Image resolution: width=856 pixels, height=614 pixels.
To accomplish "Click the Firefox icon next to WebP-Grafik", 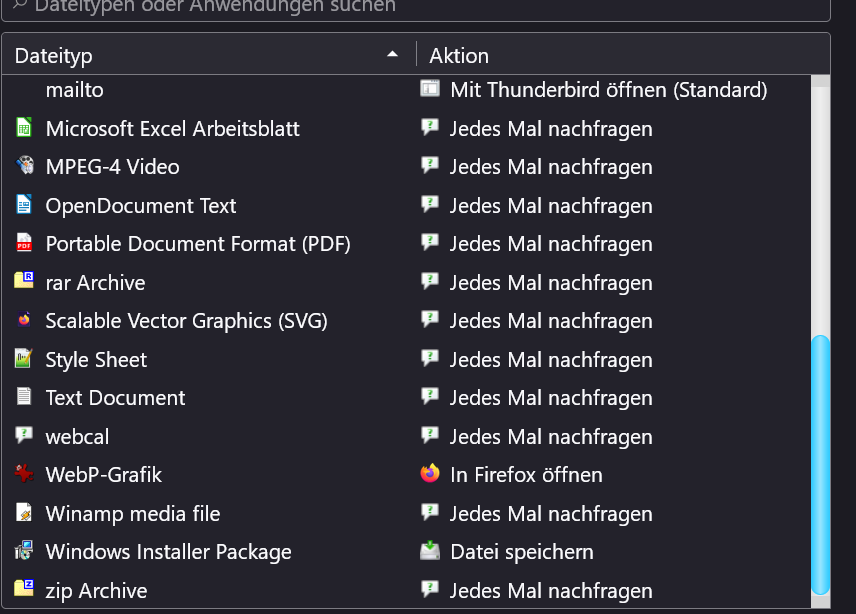I will [x=430, y=474].
